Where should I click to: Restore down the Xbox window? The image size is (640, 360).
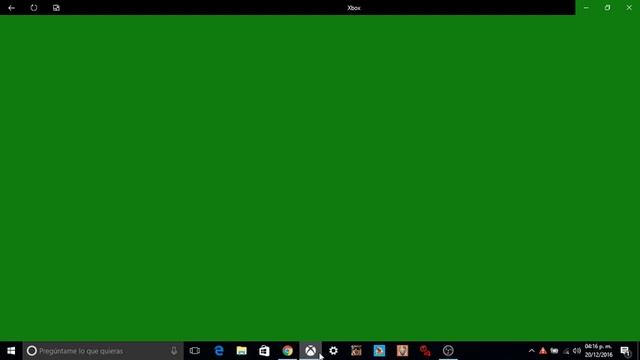(x=608, y=8)
